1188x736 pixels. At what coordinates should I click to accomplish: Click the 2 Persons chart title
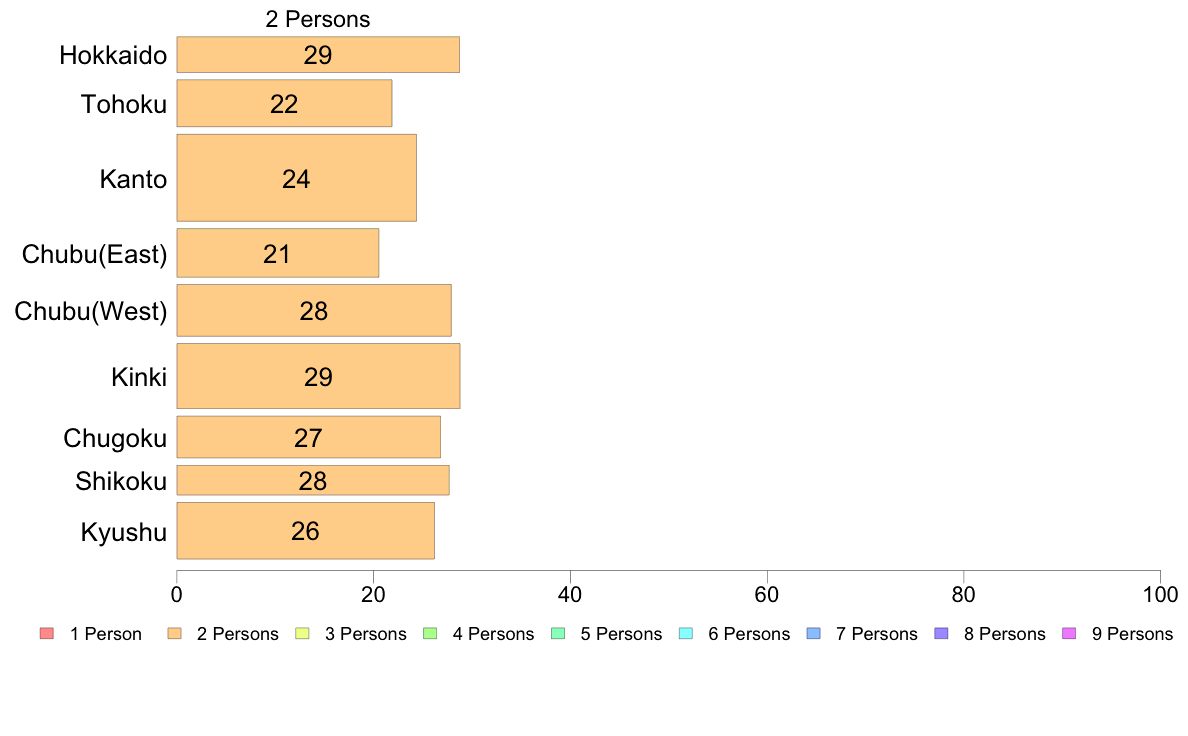tap(317, 19)
